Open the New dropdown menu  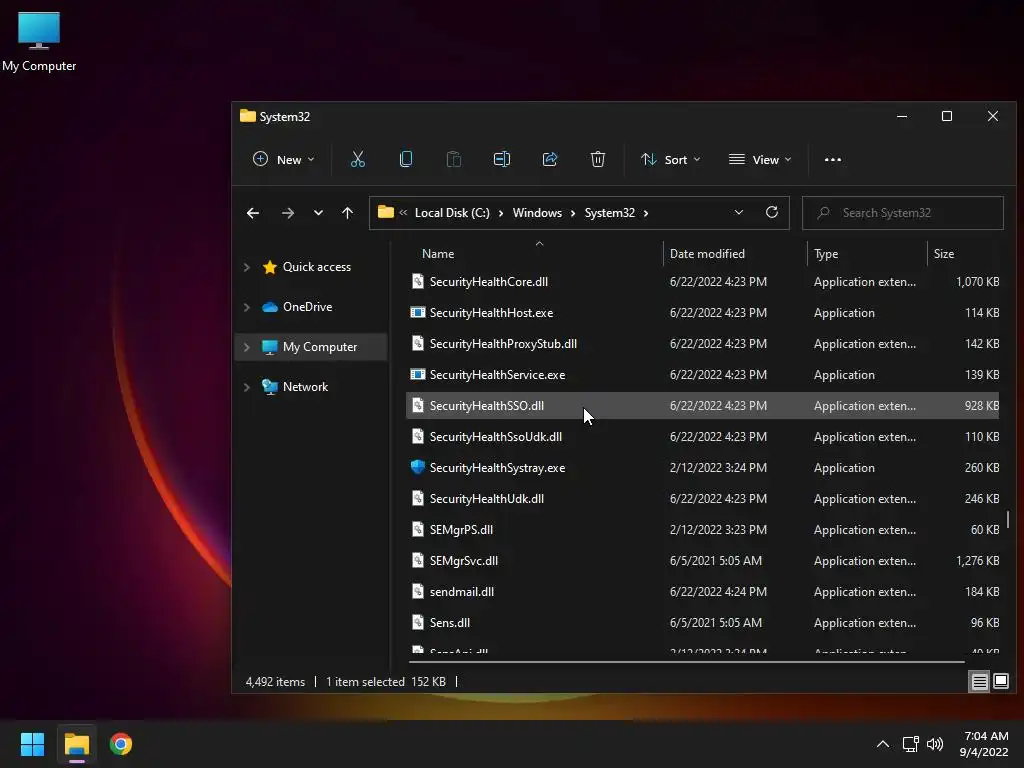pos(283,159)
